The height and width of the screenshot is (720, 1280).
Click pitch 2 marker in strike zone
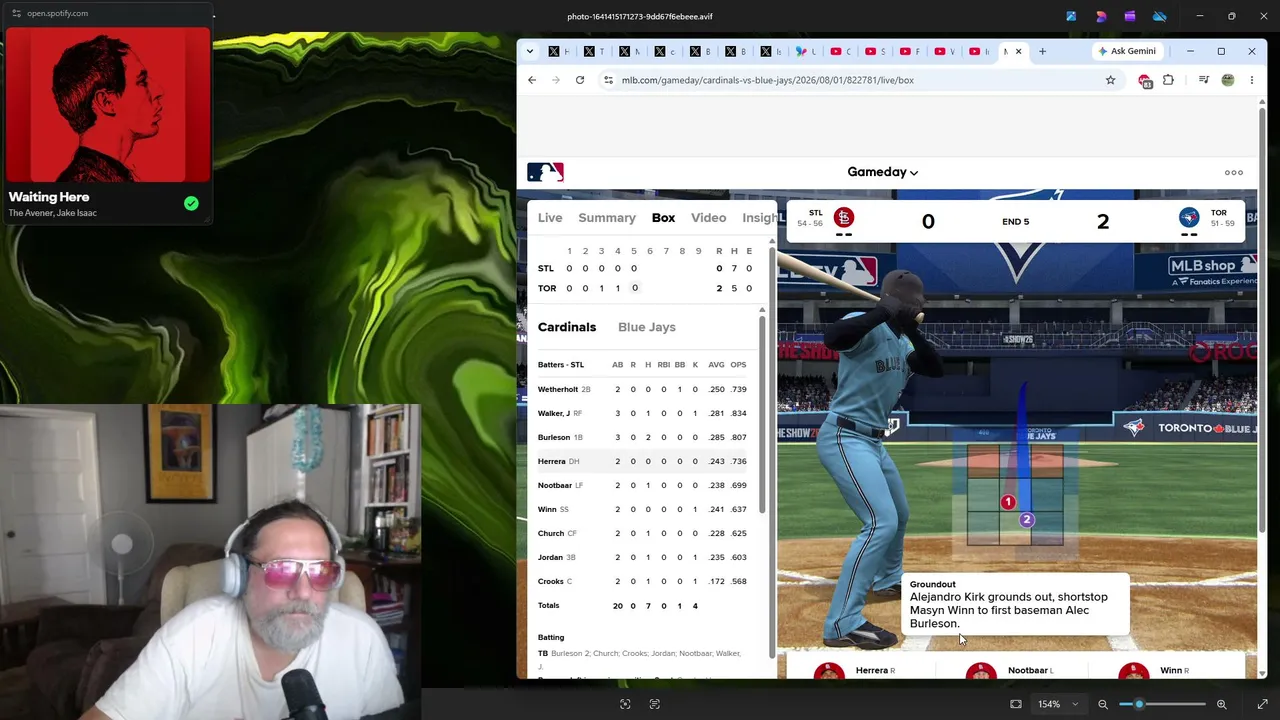(1026, 520)
